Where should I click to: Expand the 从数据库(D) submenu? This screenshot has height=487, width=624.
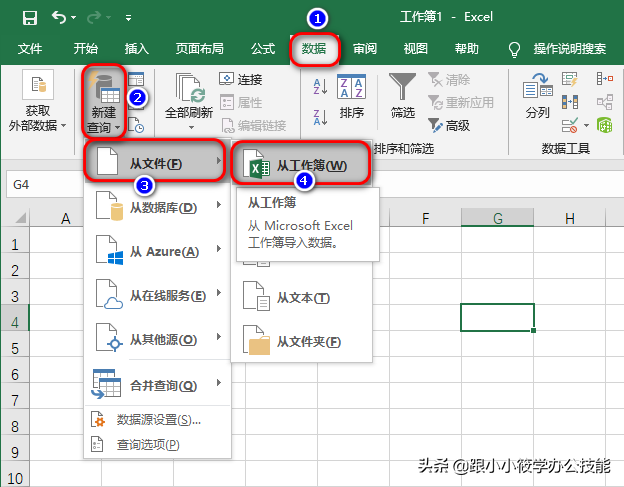coord(158,207)
